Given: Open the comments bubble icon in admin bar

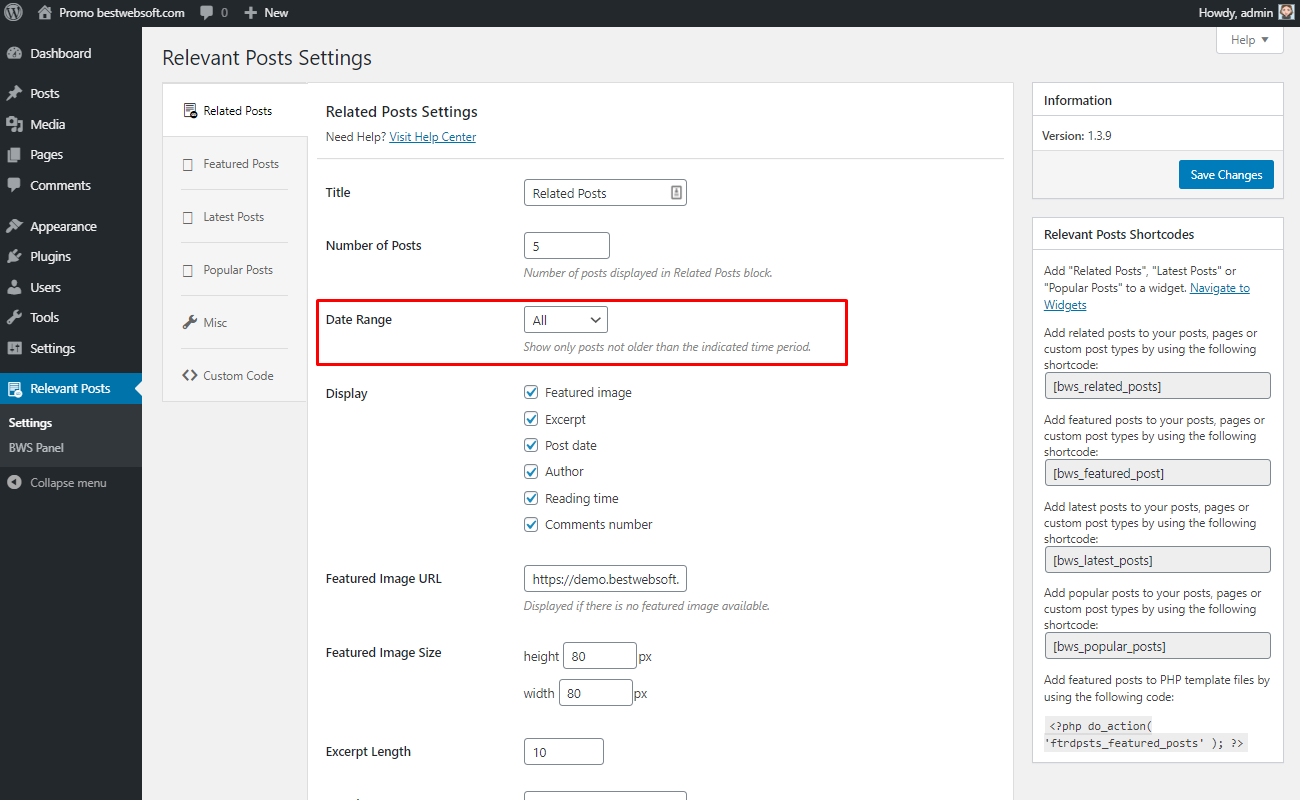Looking at the screenshot, I should tap(206, 13).
